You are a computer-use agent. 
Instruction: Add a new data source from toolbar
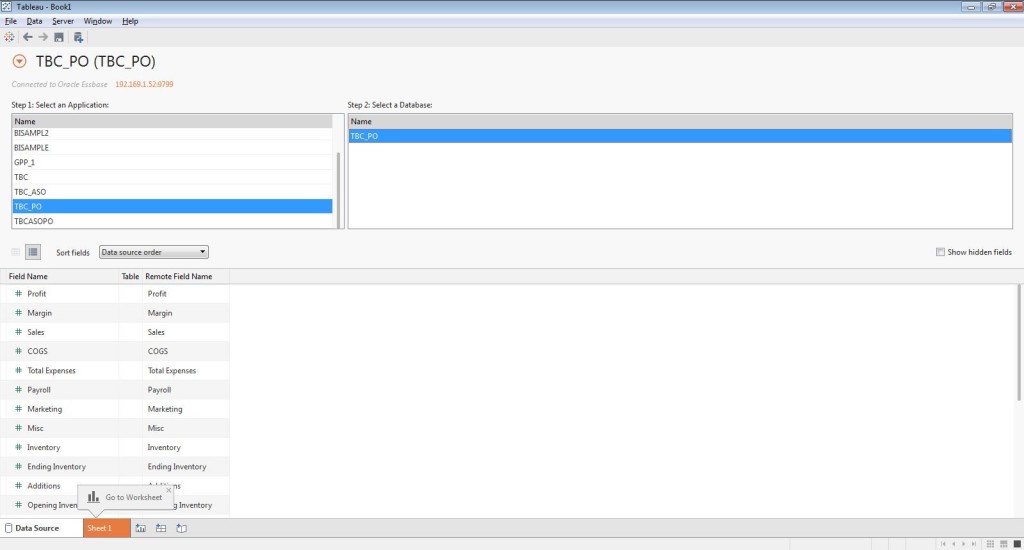click(78, 37)
